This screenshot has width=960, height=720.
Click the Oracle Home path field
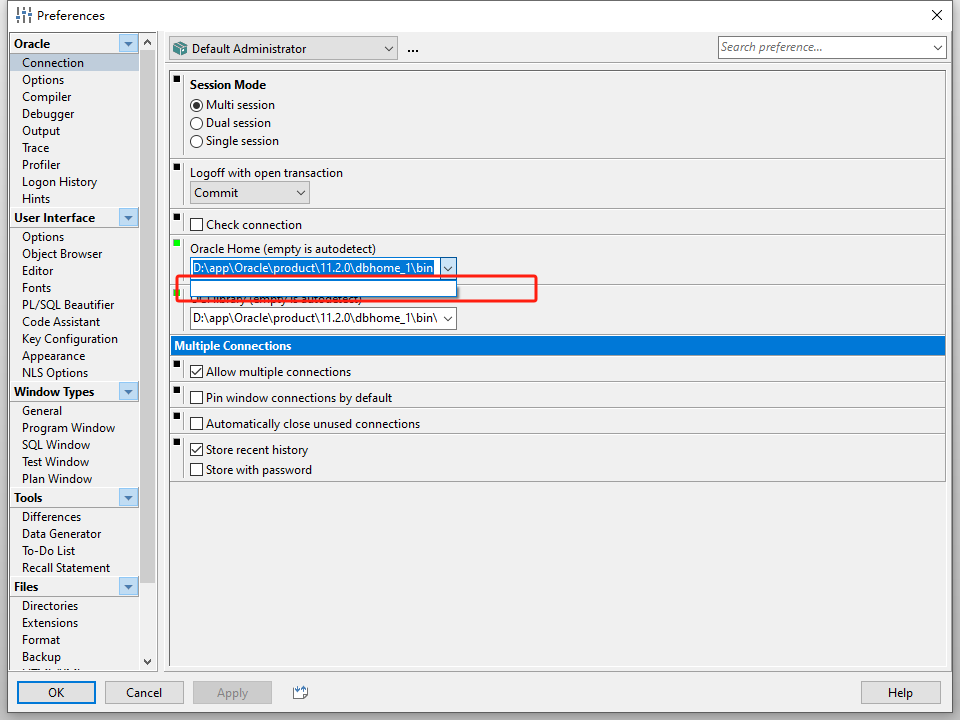click(x=315, y=268)
